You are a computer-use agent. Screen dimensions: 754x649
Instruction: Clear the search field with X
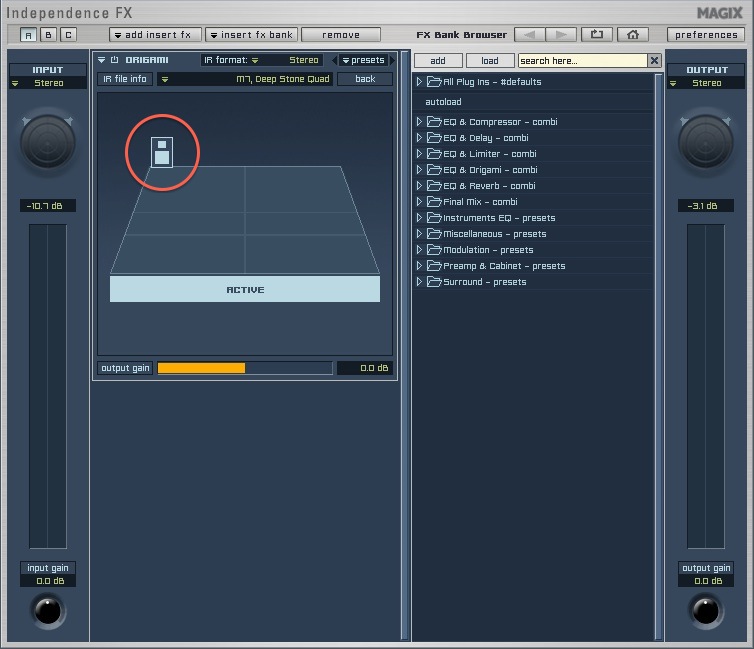coord(654,61)
